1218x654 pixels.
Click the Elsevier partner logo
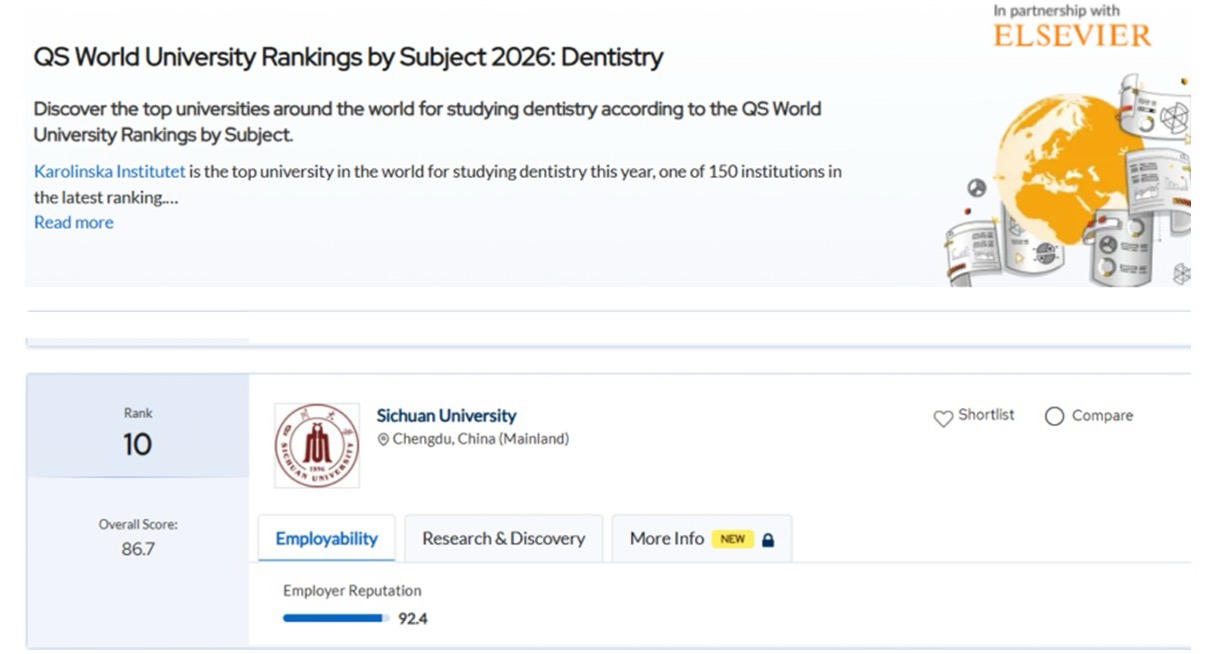tap(1071, 36)
